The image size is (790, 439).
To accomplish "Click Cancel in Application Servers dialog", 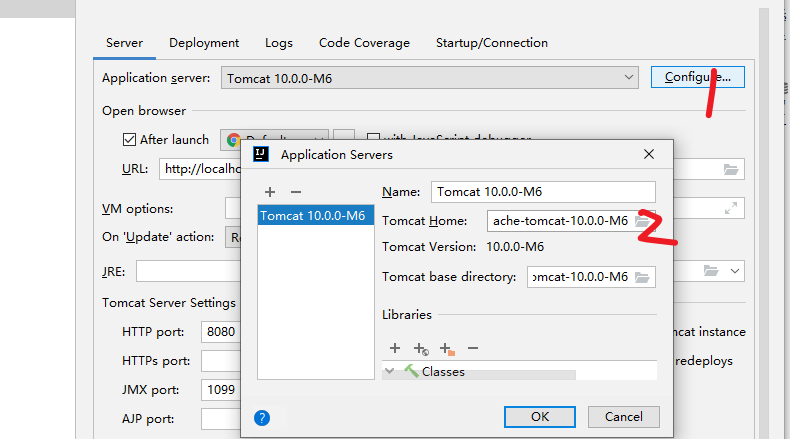I will tap(624, 417).
